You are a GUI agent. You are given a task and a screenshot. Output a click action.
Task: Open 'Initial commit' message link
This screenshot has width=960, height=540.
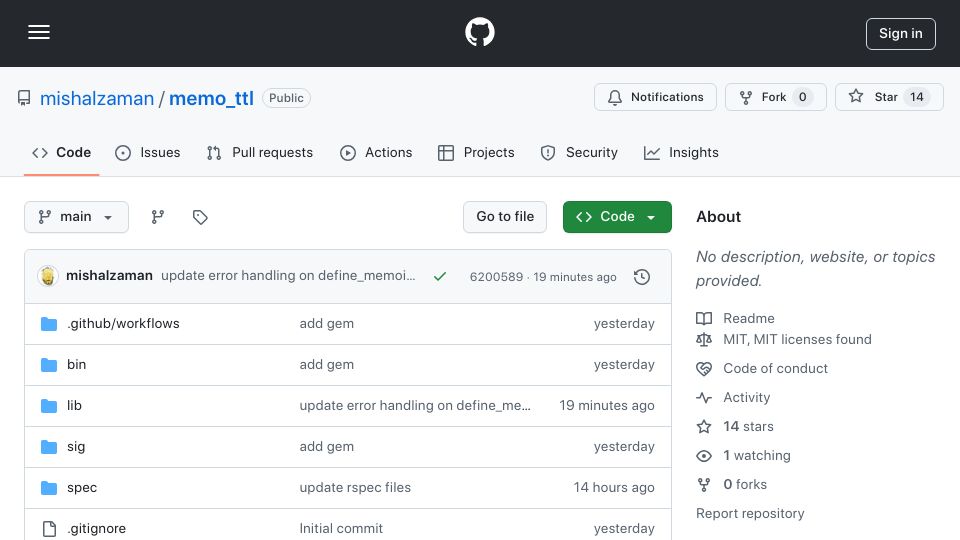pos(341,528)
